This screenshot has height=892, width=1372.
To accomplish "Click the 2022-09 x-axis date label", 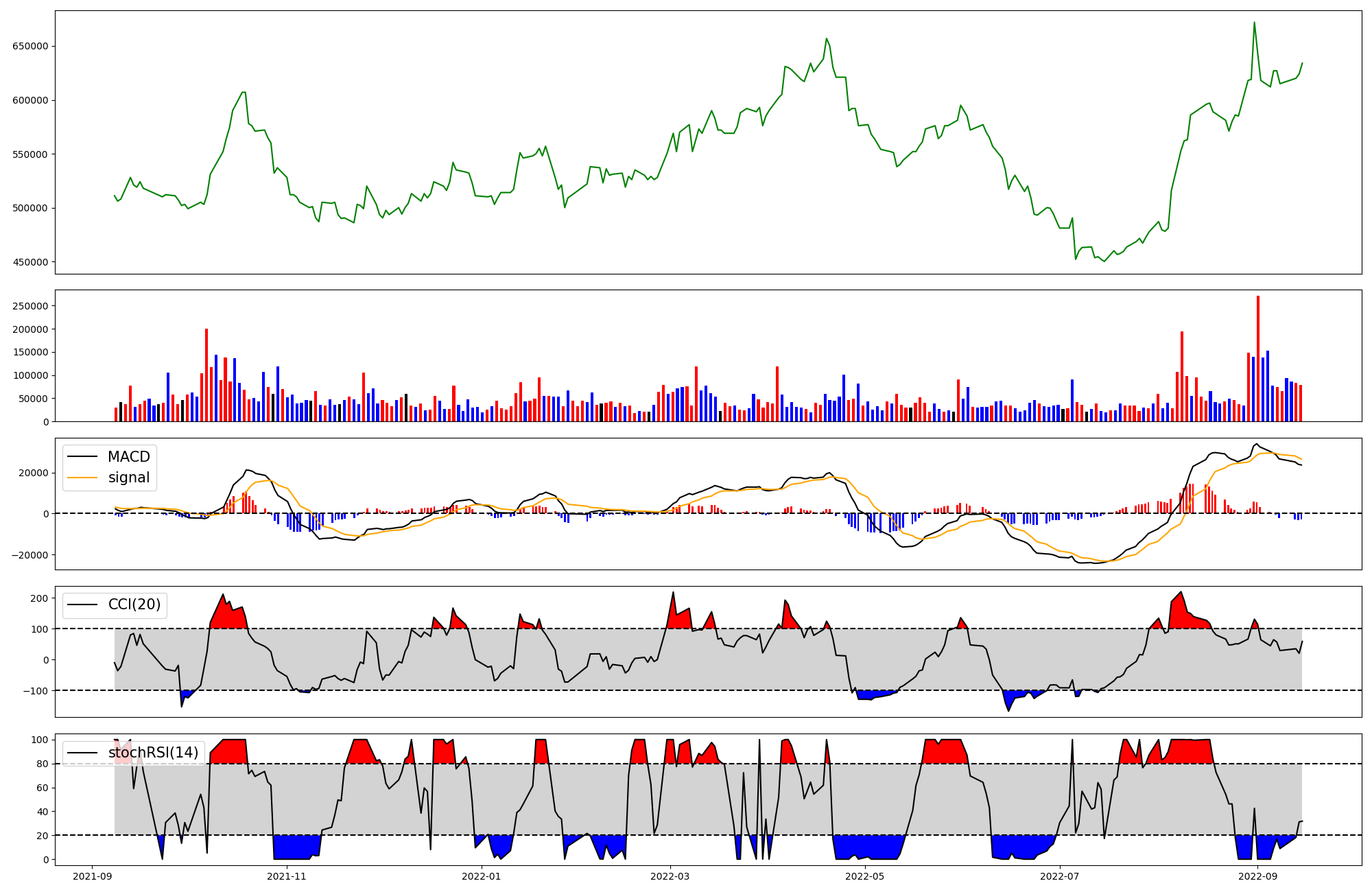I will (1257, 876).
